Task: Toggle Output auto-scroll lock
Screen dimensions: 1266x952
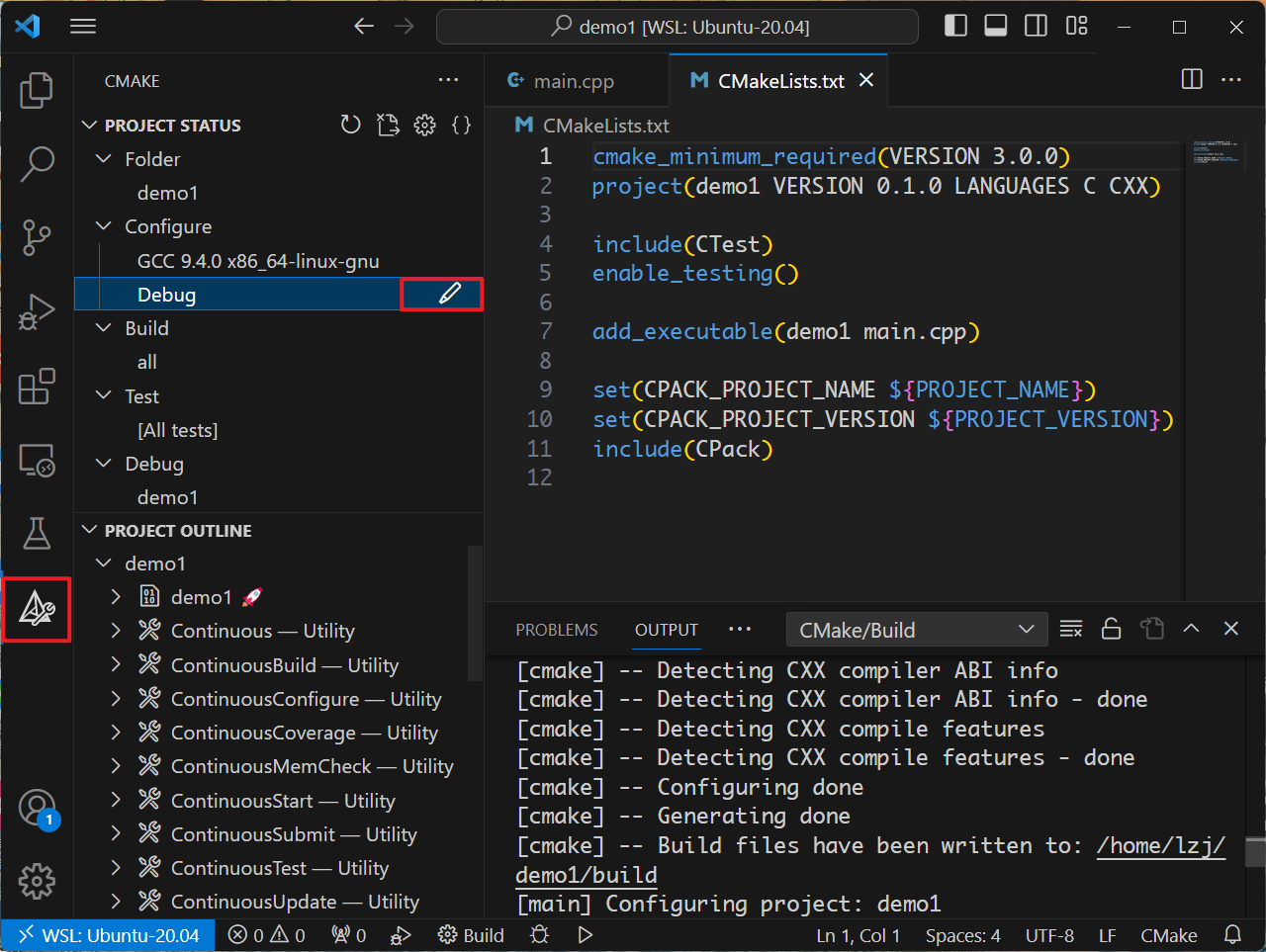Action: (1111, 629)
